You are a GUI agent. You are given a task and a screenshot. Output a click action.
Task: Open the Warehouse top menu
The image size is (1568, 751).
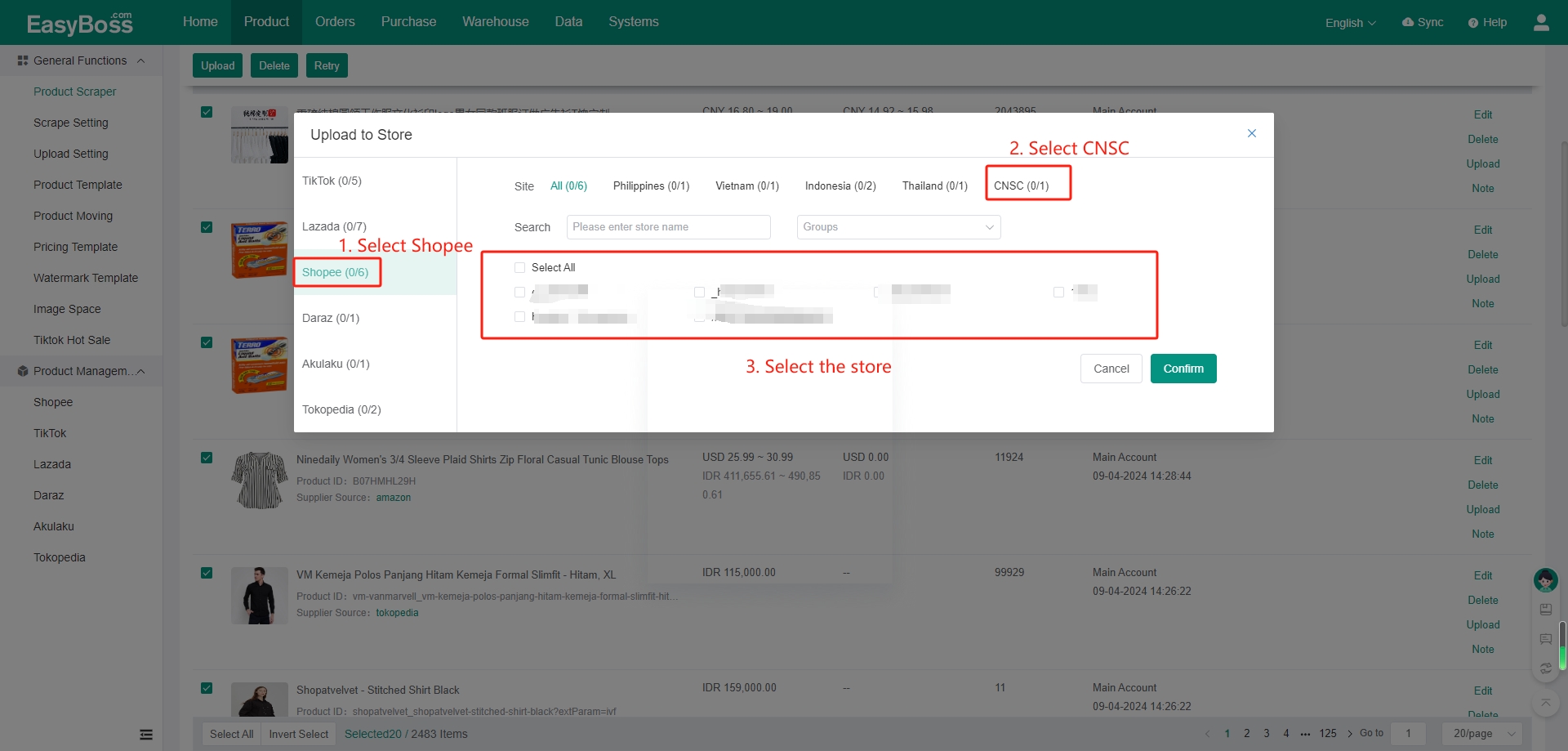[x=495, y=22]
